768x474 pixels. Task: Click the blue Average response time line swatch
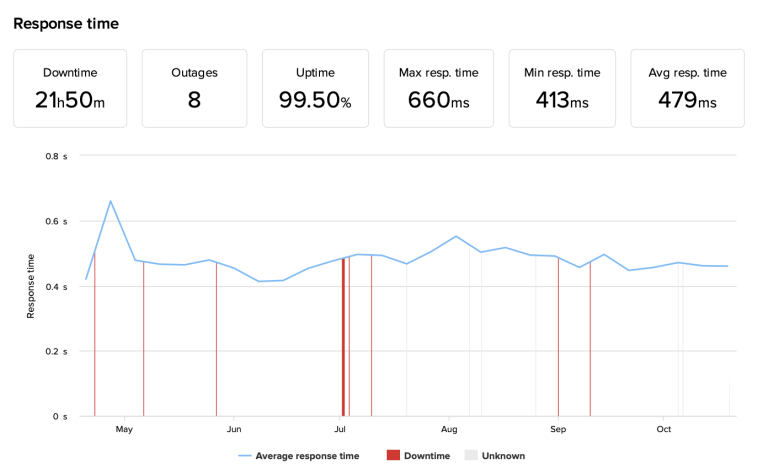[x=244, y=456]
